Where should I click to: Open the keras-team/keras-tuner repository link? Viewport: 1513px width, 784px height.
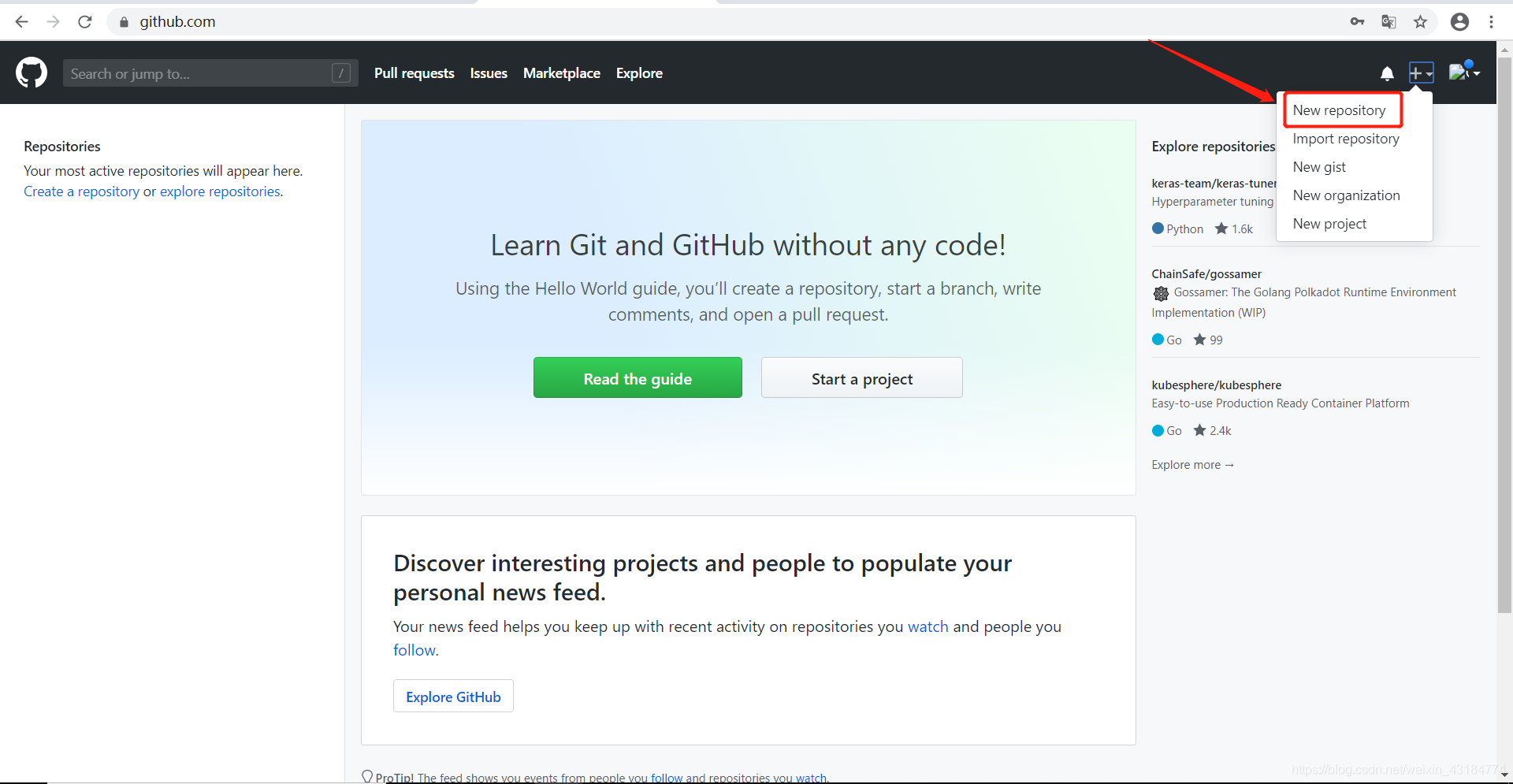[1214, 184]
